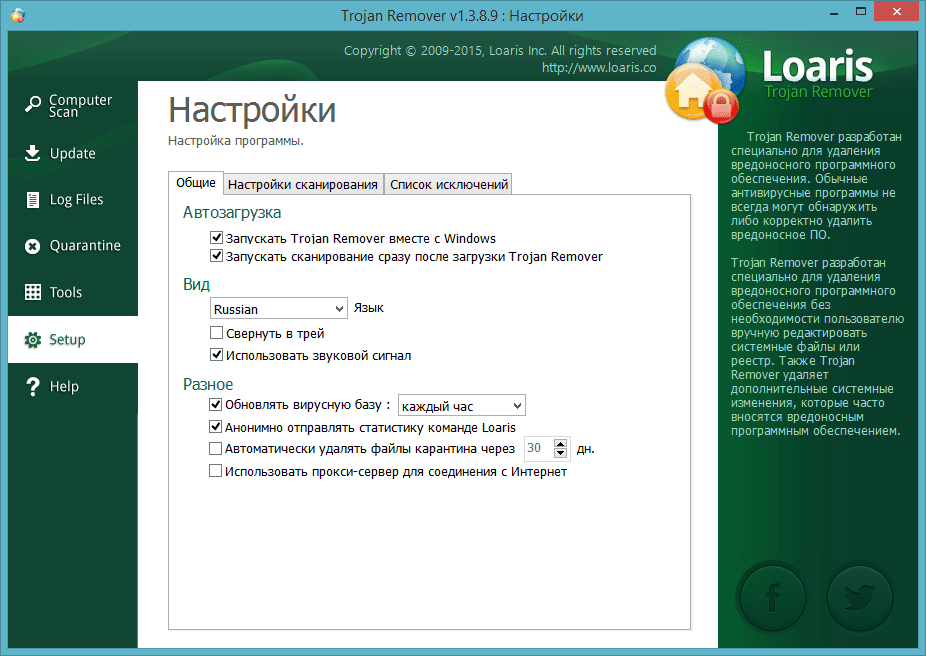
Task: Click the Help question mark icon
Action: click(x=32, y=386)
